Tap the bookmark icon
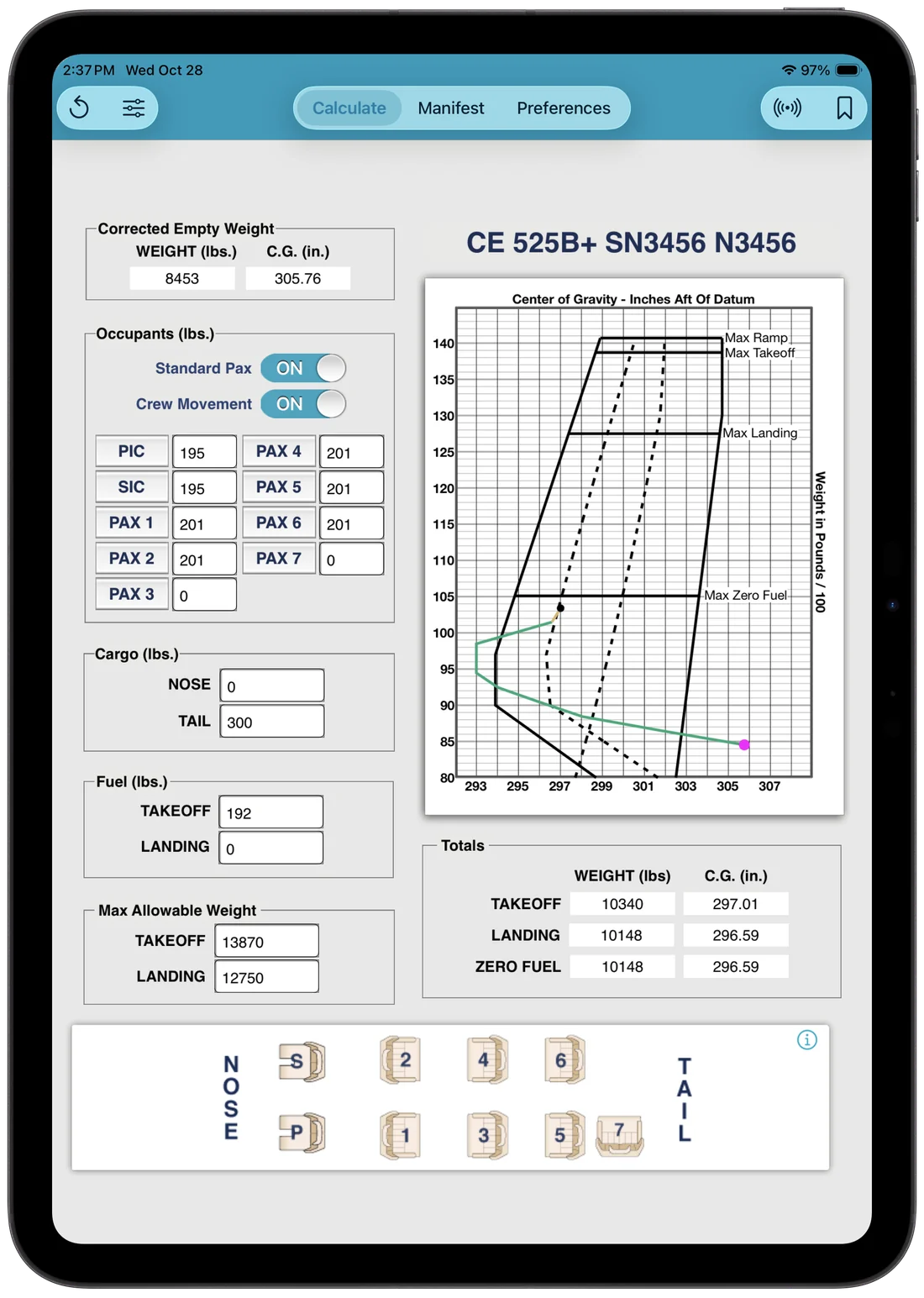 click(x=844, y=108)
